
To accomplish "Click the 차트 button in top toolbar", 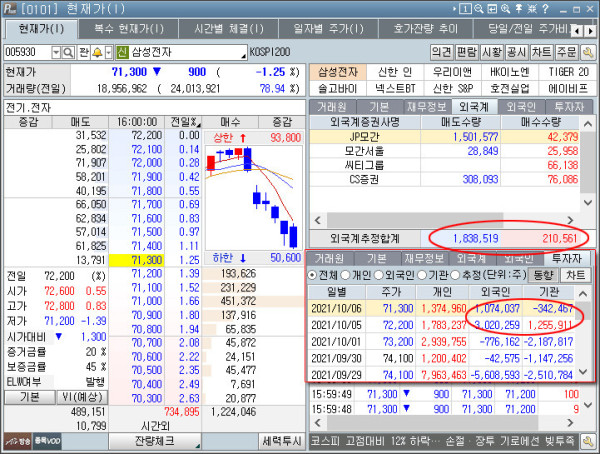I will pos(542,52).
